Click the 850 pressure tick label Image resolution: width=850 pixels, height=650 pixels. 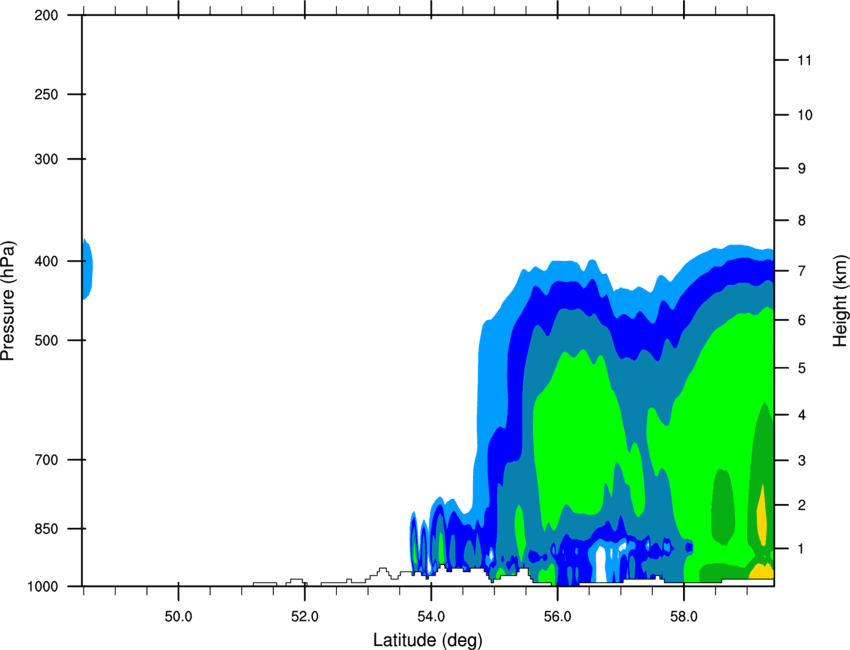(x=46, y=529)
